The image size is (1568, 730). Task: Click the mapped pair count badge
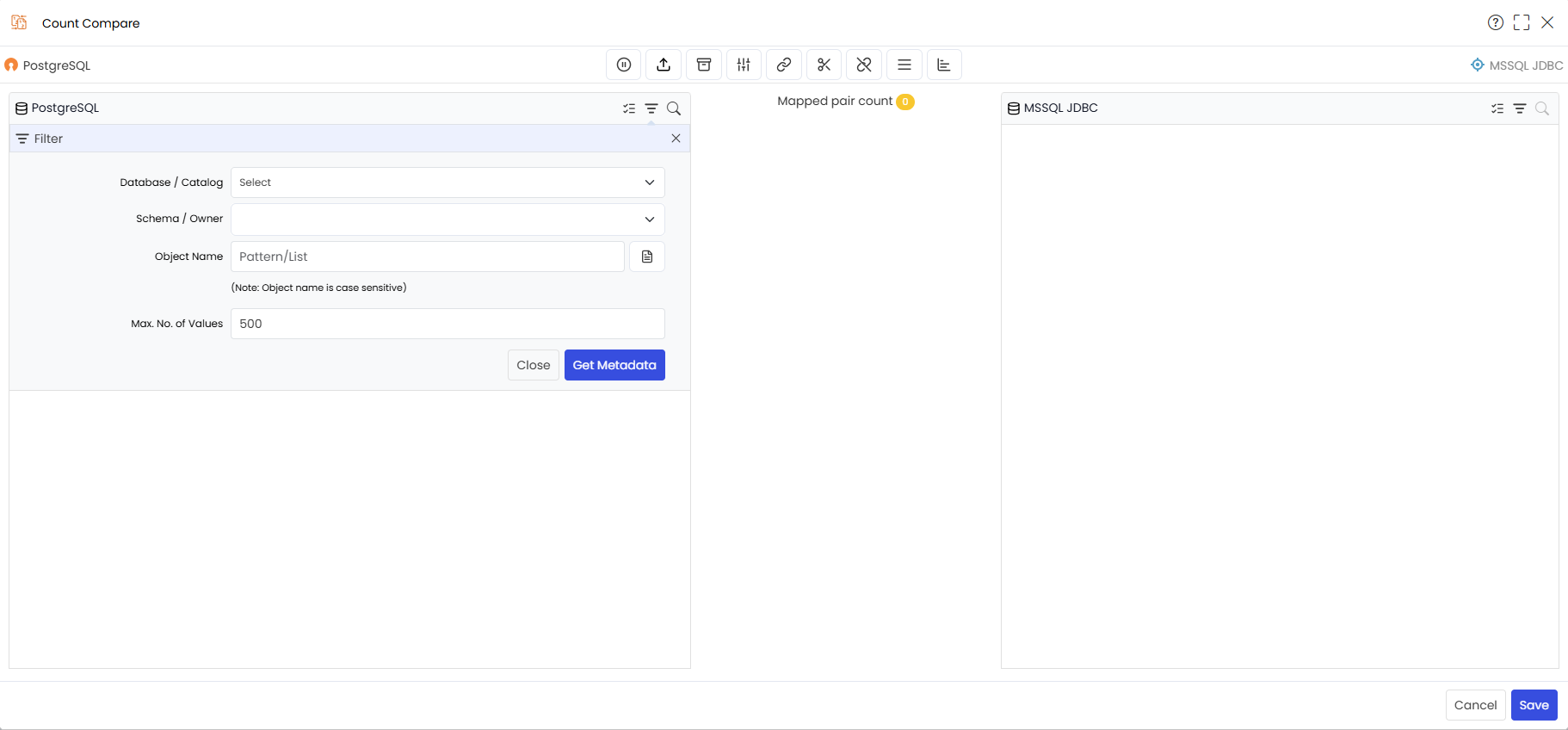click(x=905, y=102)
